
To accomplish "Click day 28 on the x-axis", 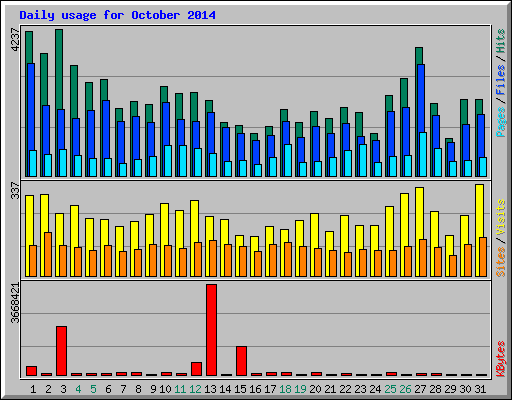I will tap(435, 389).
